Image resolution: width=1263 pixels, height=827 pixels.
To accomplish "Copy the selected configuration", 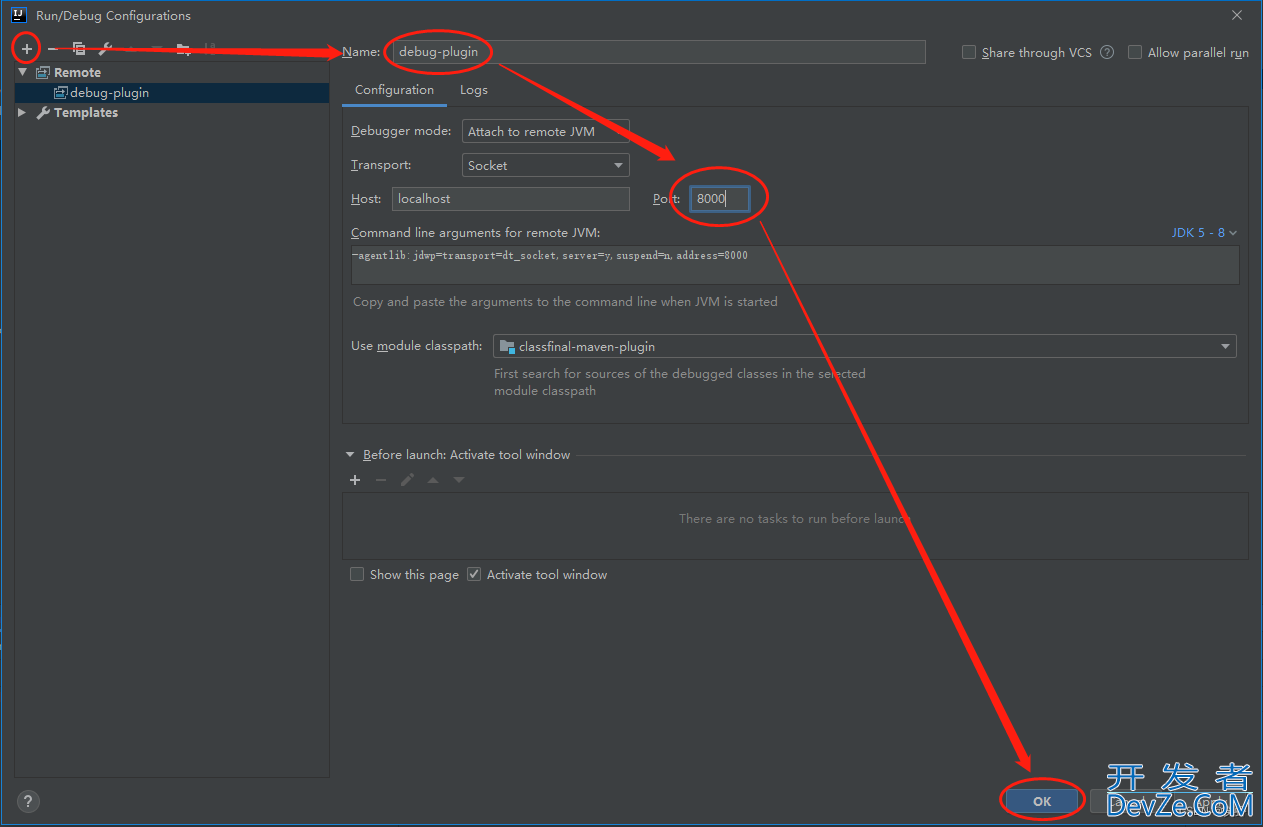I will coord(79,48).
